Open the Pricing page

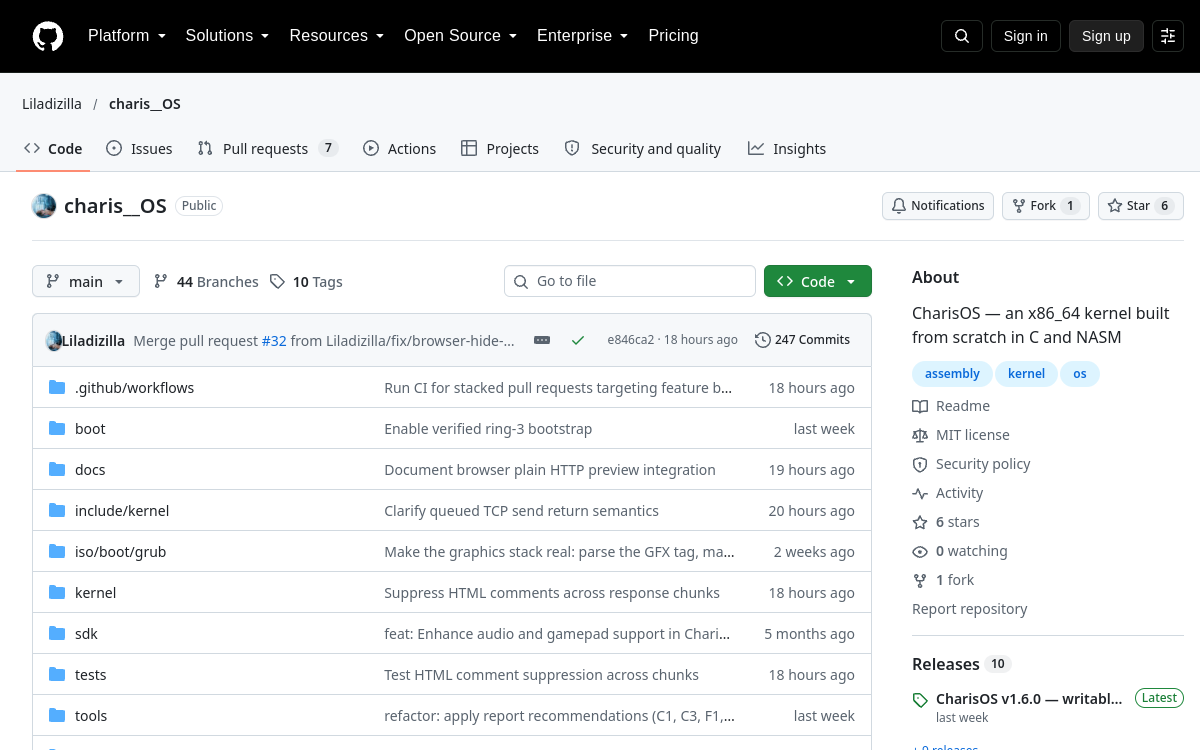coord(673,36)
